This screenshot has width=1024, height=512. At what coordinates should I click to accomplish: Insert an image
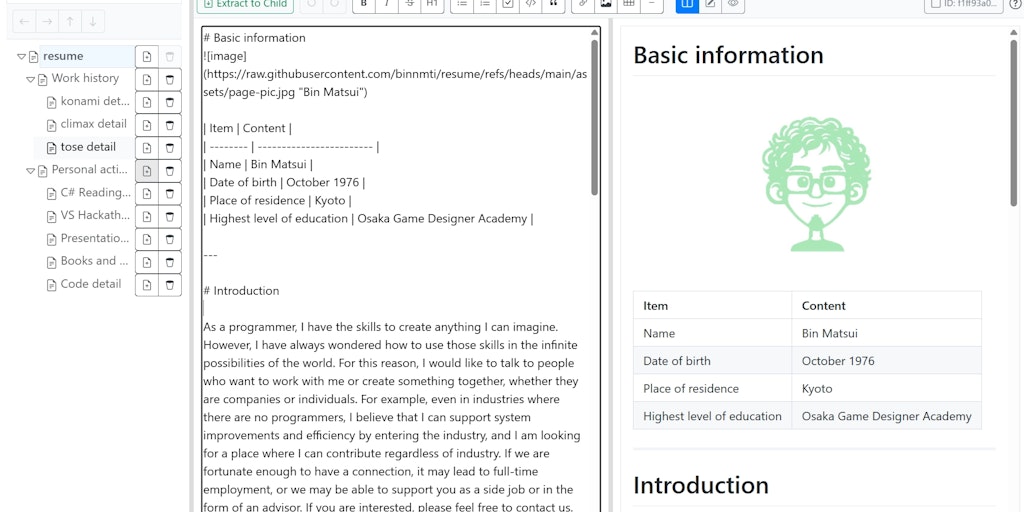click(x=606, y=3)
